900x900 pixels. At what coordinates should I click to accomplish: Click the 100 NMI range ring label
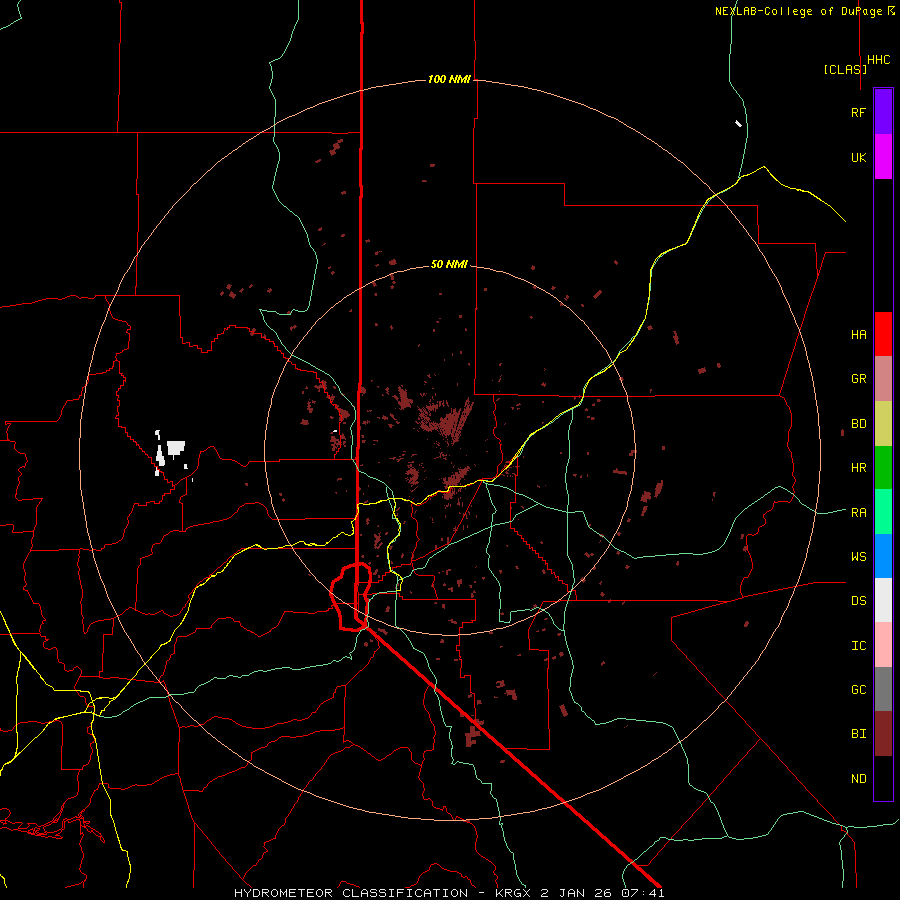449,79
